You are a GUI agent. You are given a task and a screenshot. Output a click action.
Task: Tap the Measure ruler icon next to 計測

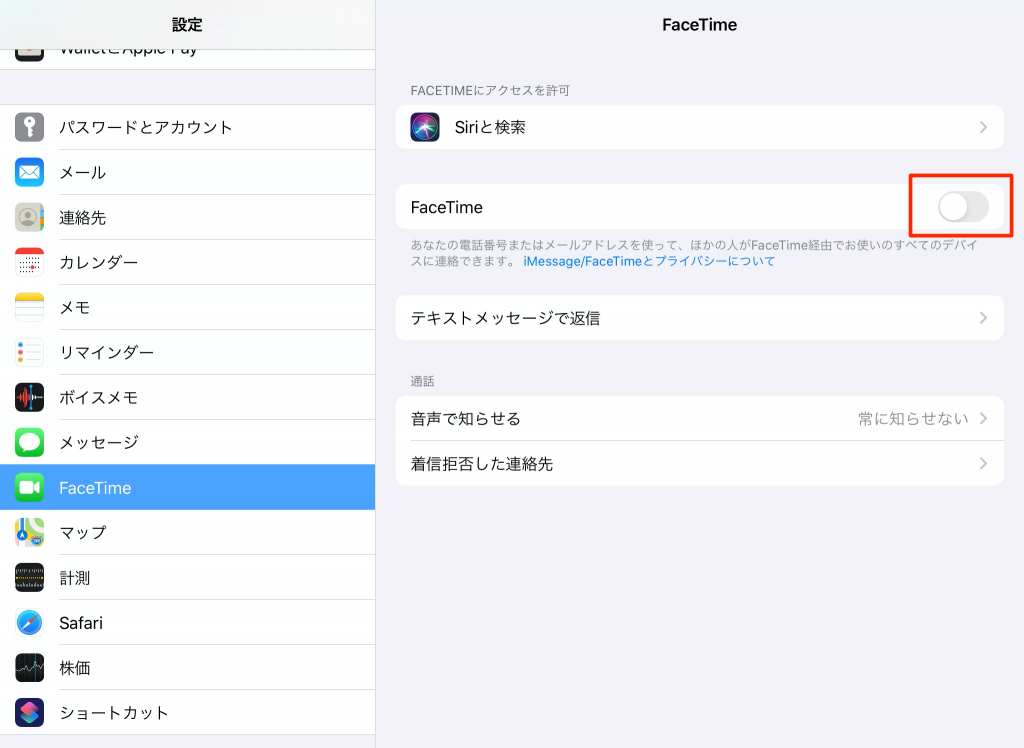tap(29, 578)
